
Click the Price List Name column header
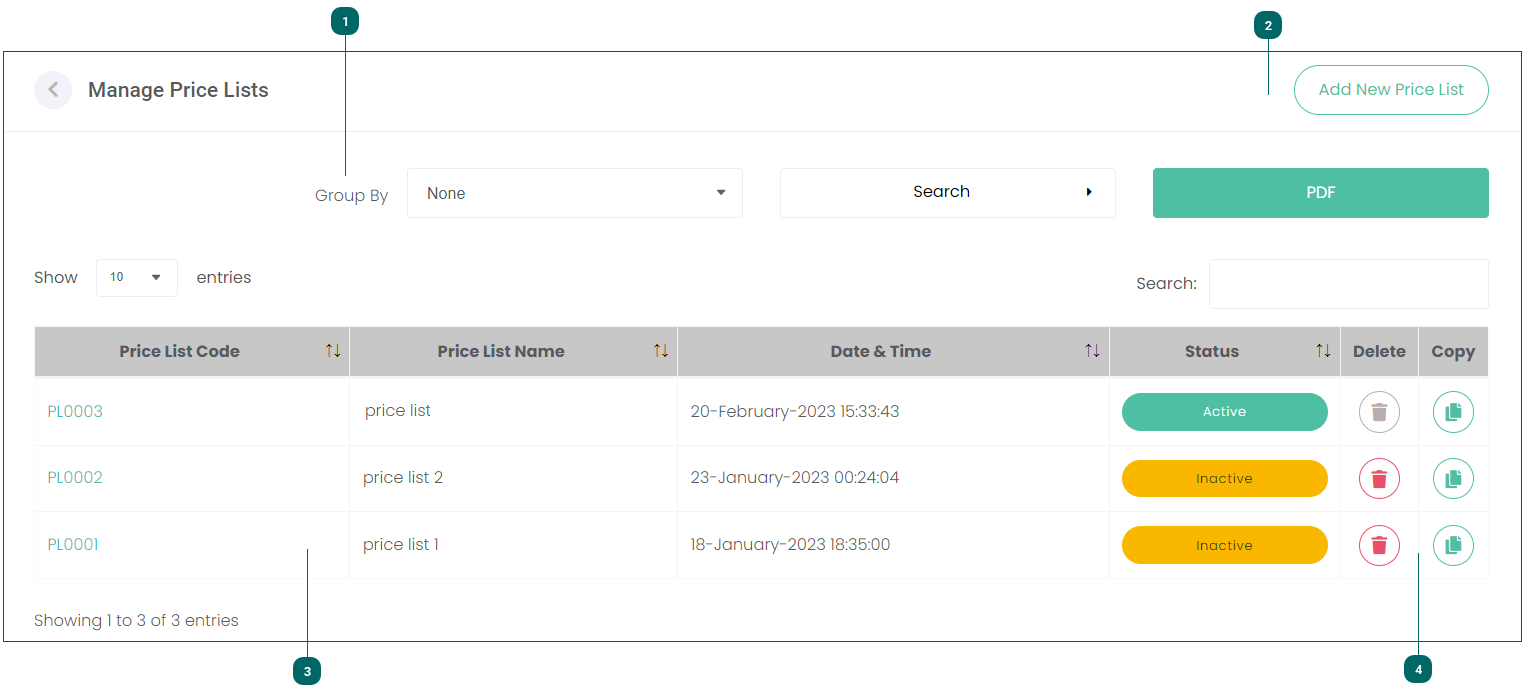coord(514,351)
